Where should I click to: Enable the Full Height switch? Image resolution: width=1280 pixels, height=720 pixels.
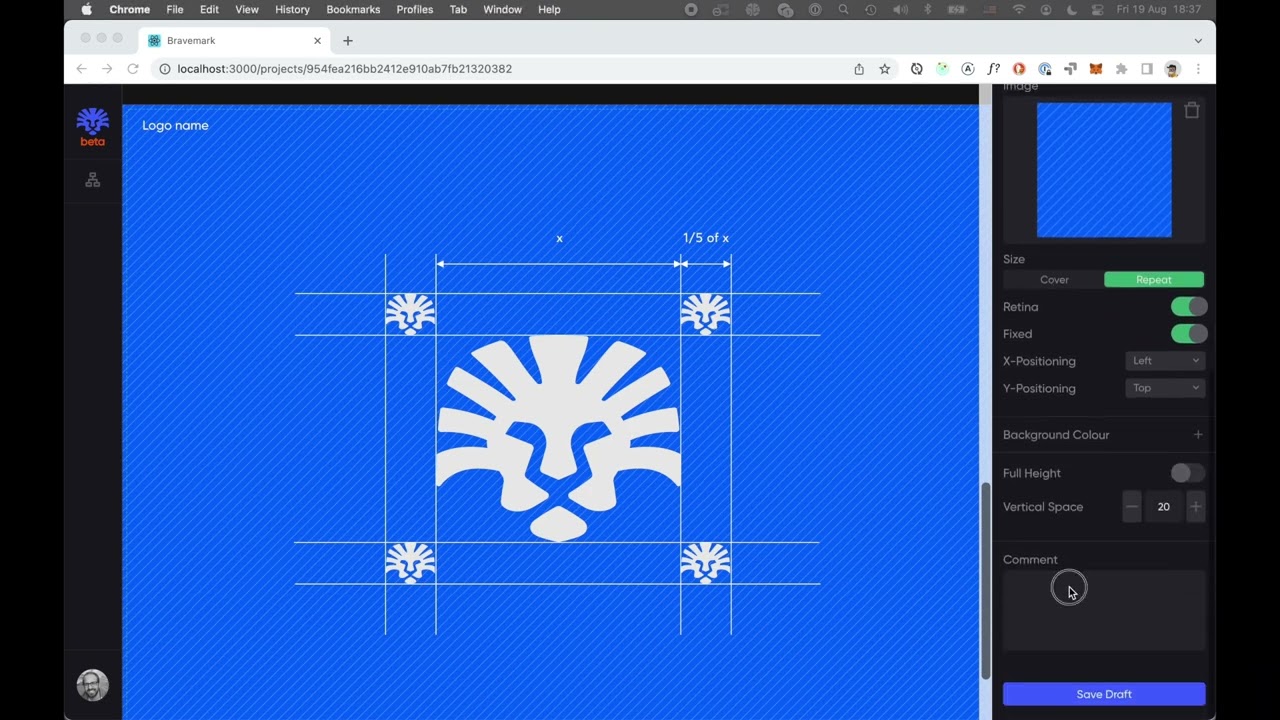[x=1189, y=473]
